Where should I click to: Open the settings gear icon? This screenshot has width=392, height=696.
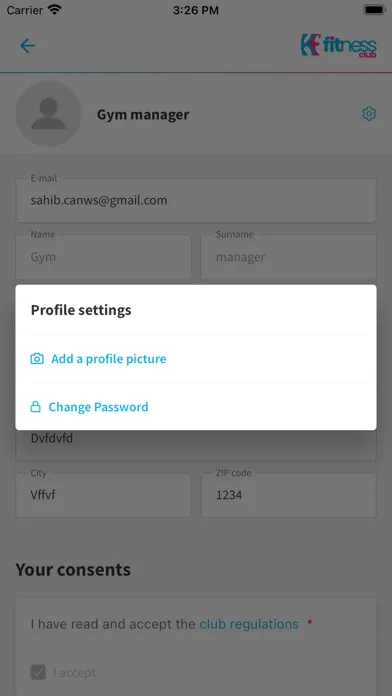point(369,114)
